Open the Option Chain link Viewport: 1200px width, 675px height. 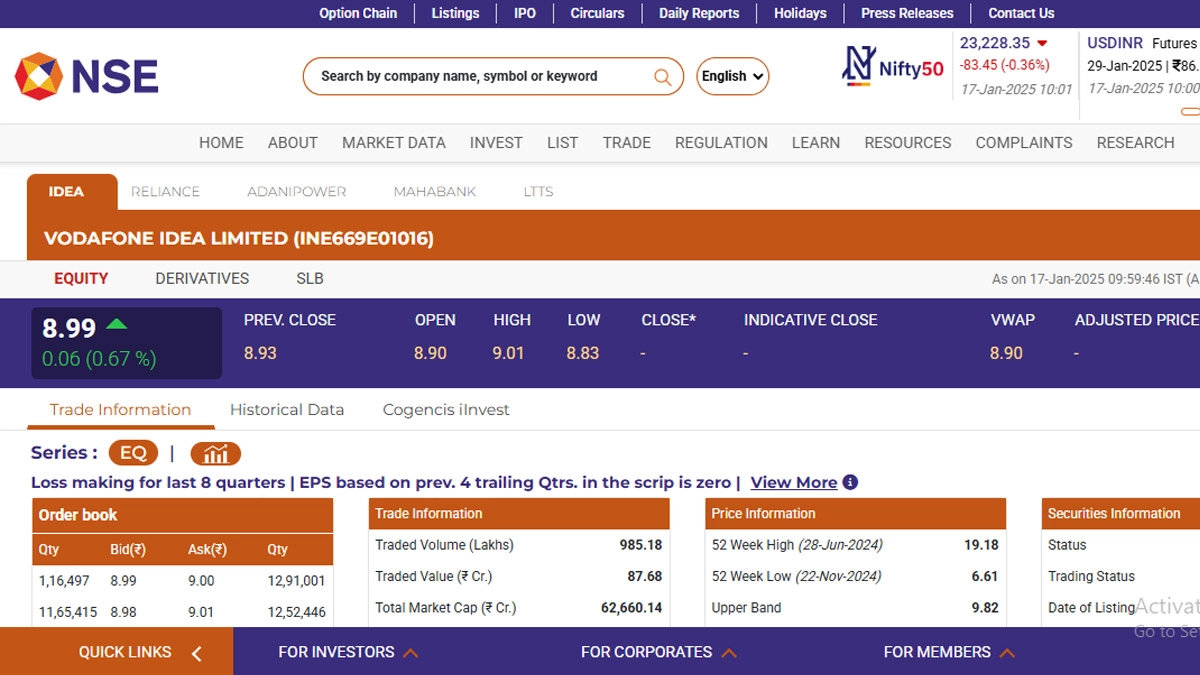click(358, 13)
